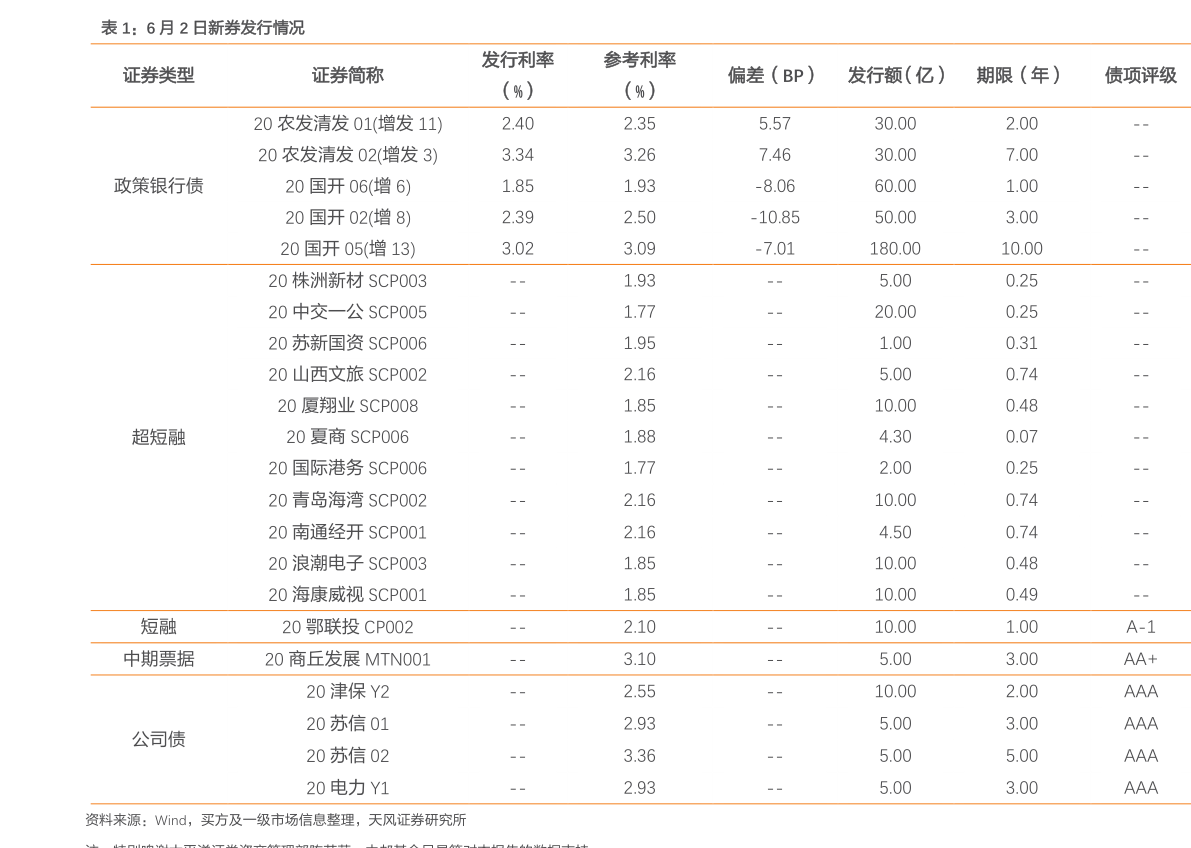1191x848 pixels.
Task: Select the 中期票据 category cell
Action: coord(158,659)
